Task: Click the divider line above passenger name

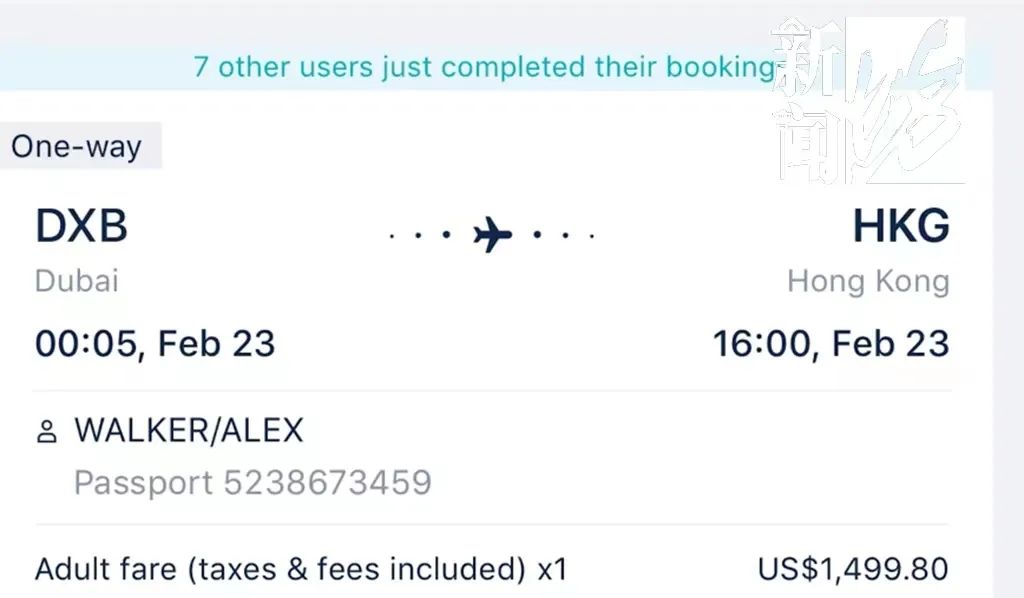Action: (492, 391)
